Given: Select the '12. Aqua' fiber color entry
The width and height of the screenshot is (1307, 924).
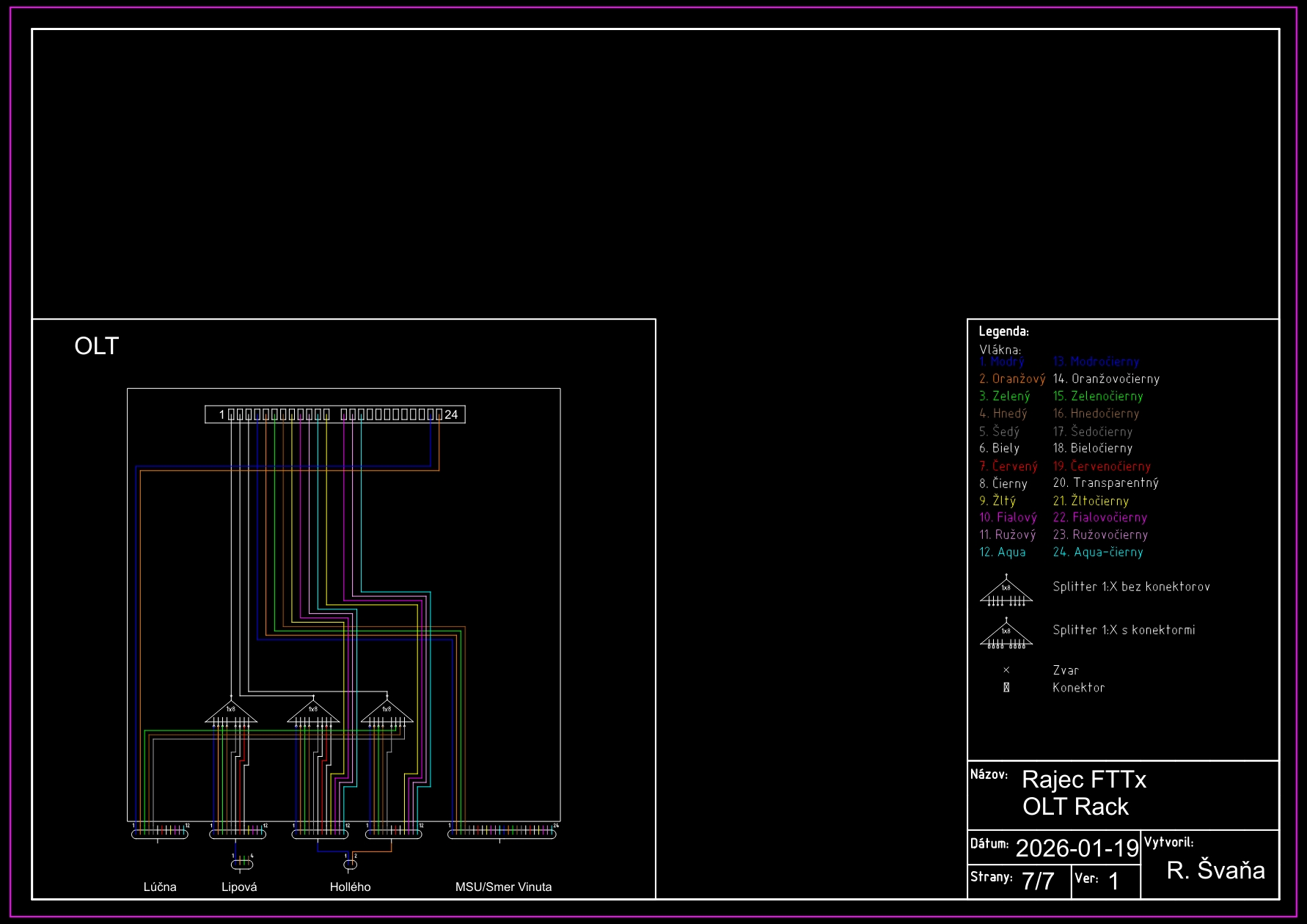Looking at the screenshot, I should point(1003,552).
